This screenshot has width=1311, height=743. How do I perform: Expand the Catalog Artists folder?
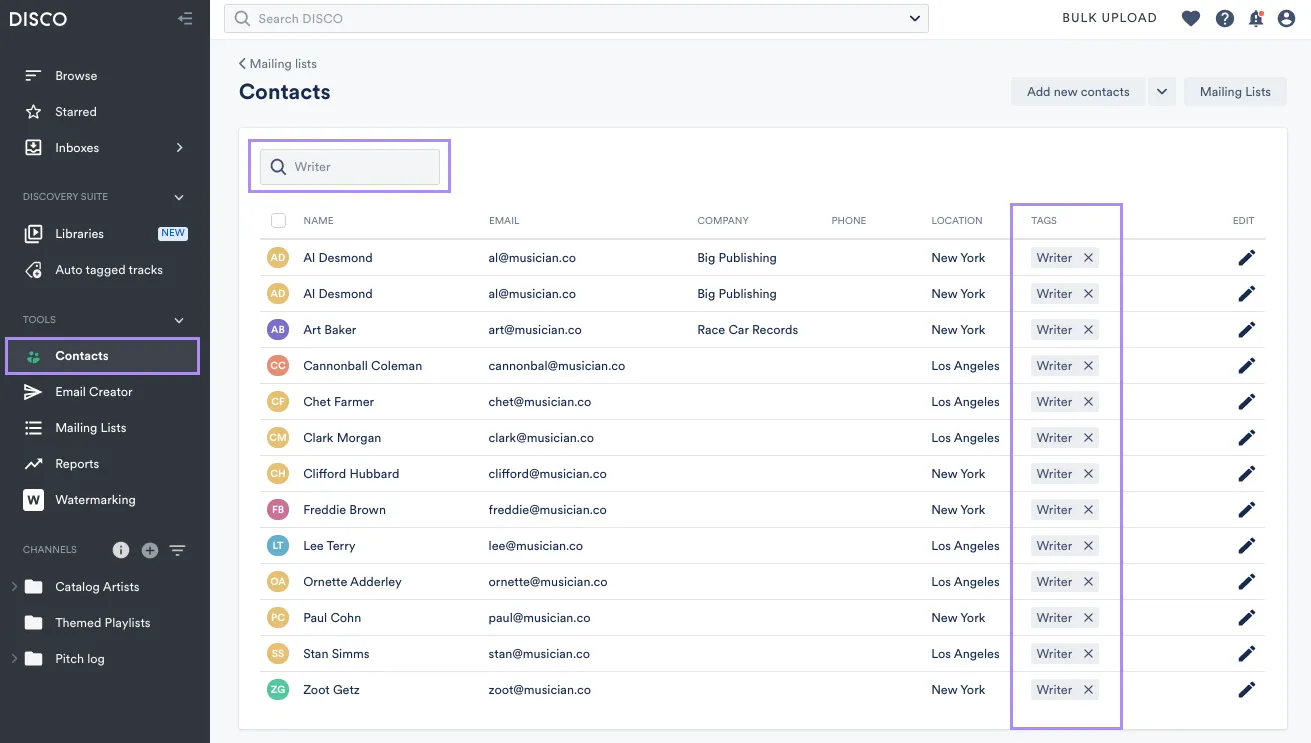[15, 587]
